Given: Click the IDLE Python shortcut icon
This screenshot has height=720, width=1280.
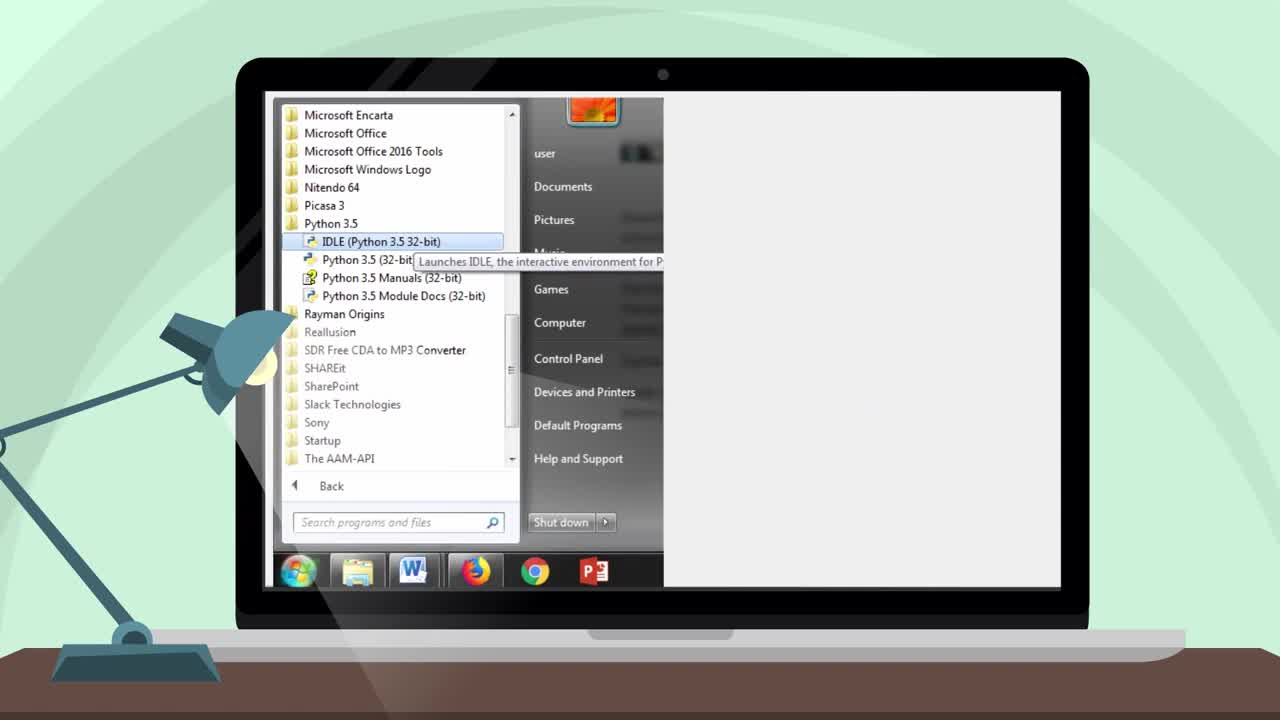Looking at the screenshot, I should click(x=311, y=242).
